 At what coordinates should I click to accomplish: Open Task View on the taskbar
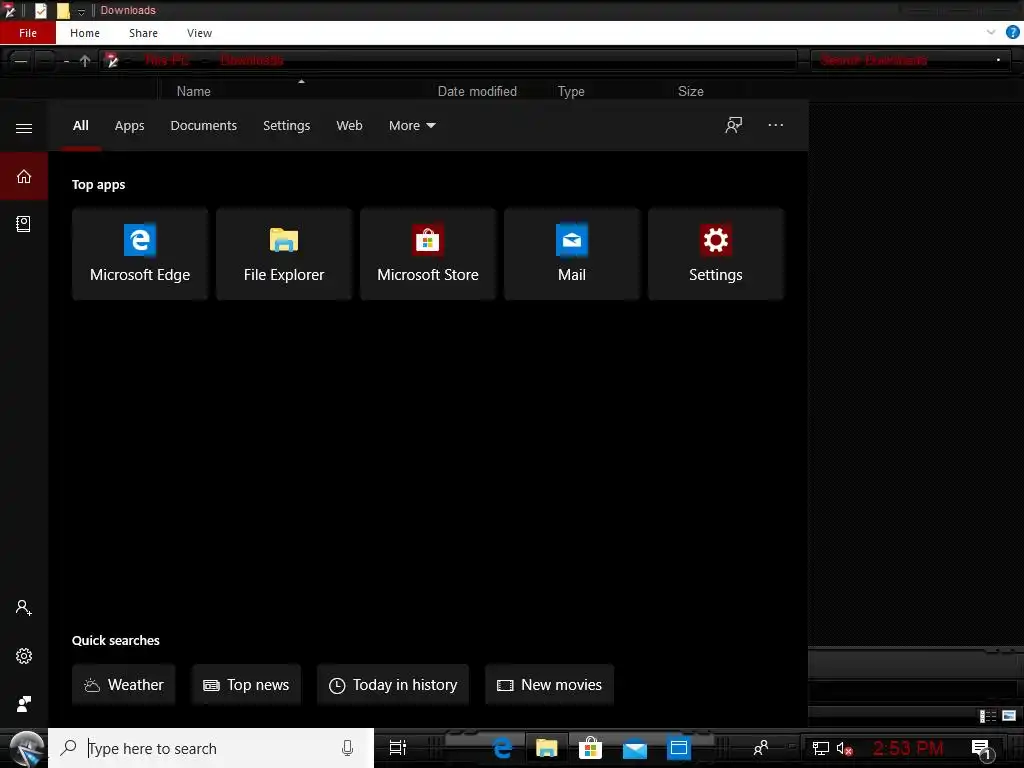pyautogui.click(x=397, y=748)
